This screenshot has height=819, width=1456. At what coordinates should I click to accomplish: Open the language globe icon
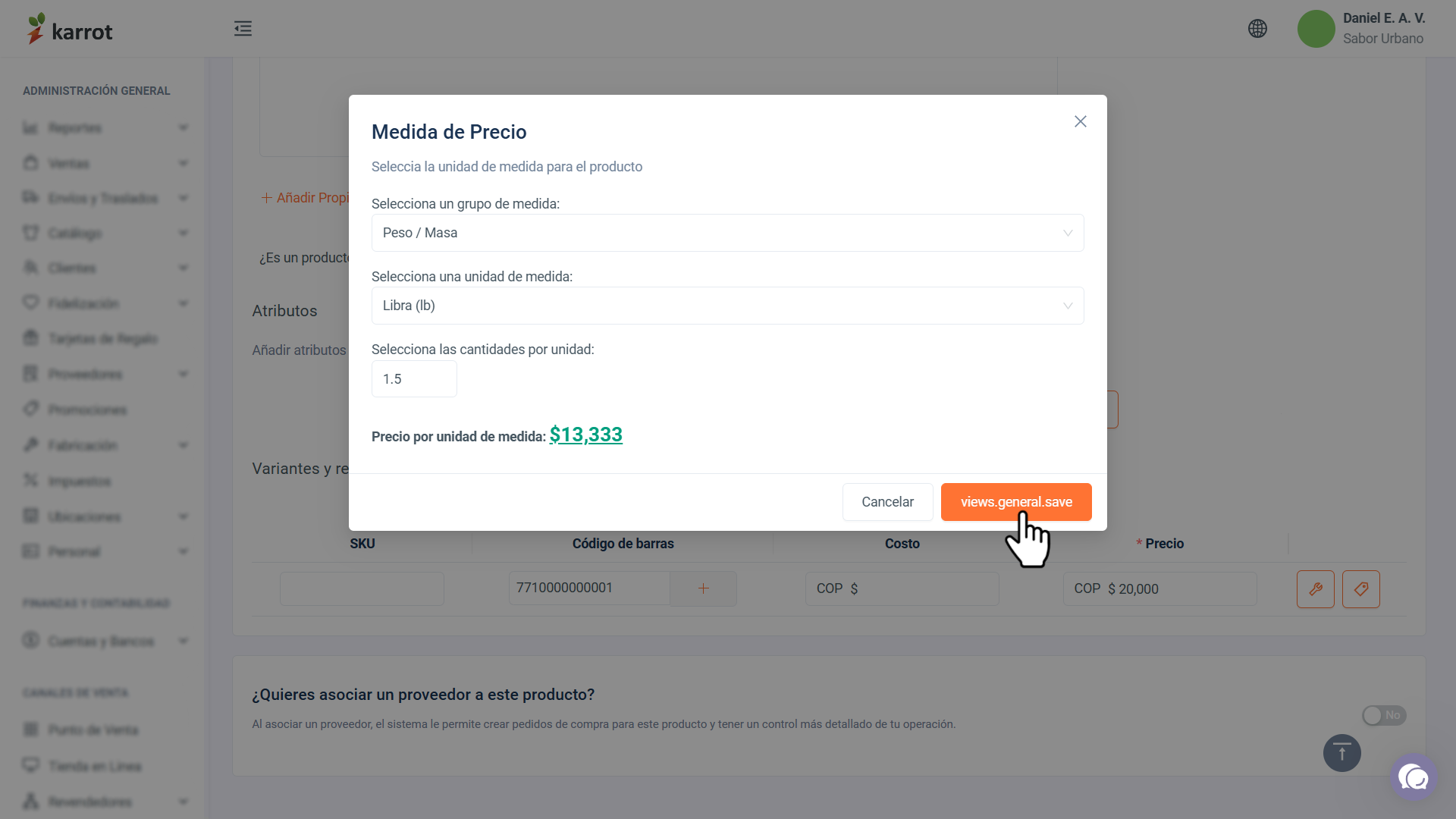pos(1257,29)
